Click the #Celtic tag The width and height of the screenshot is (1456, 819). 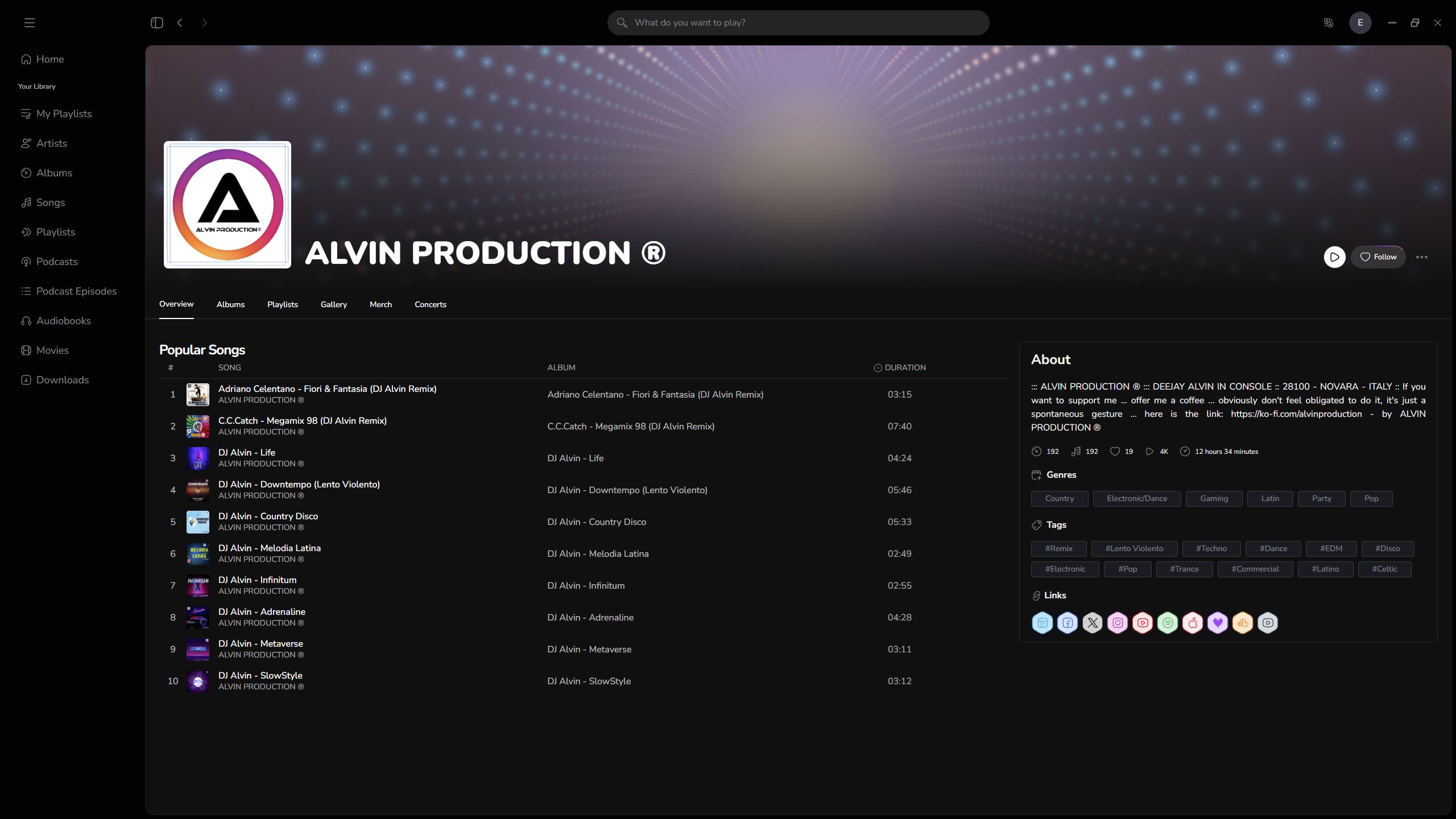coord(1385,569)
